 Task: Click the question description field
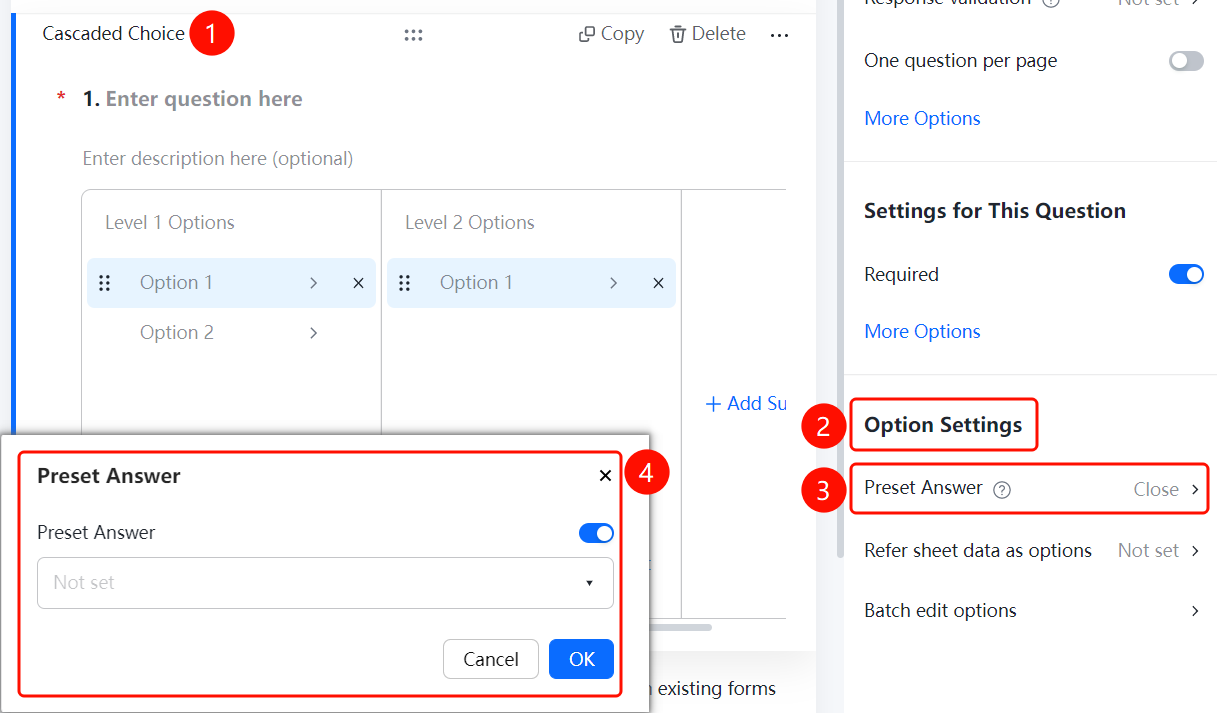point(218,158)
